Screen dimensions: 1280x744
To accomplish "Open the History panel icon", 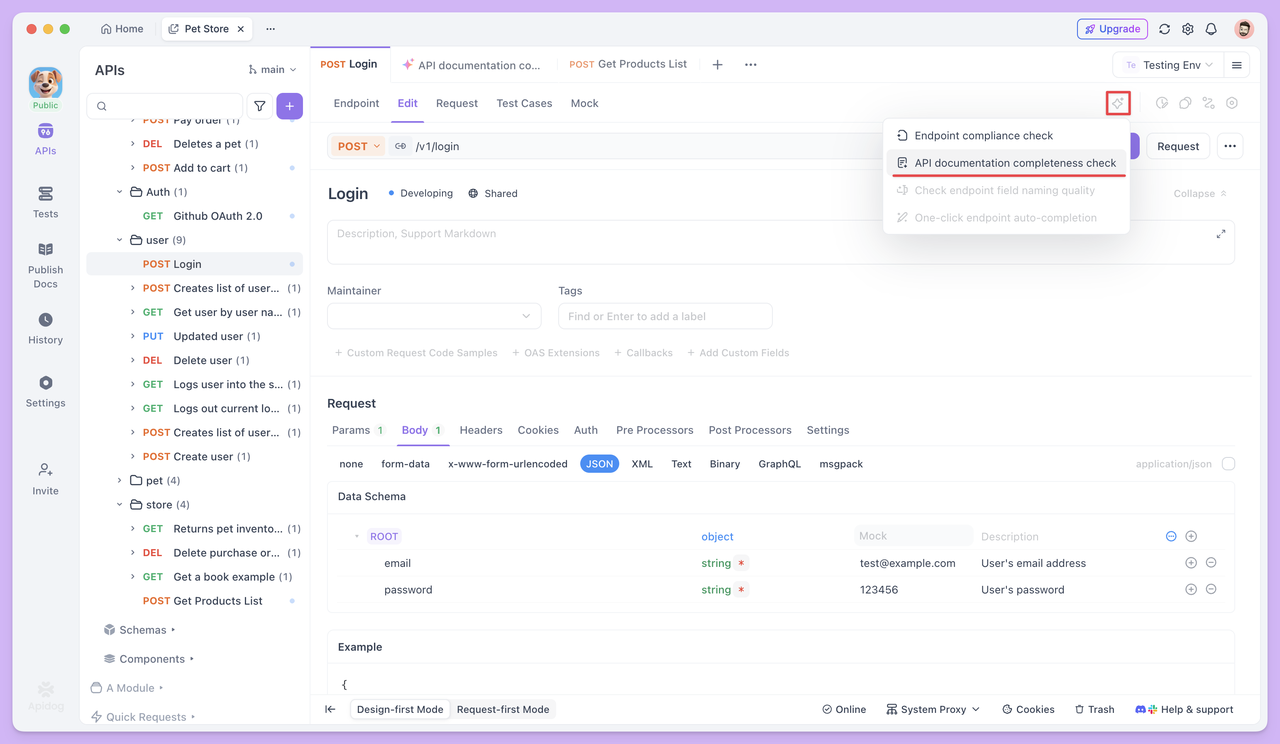I will coord(45,325).
